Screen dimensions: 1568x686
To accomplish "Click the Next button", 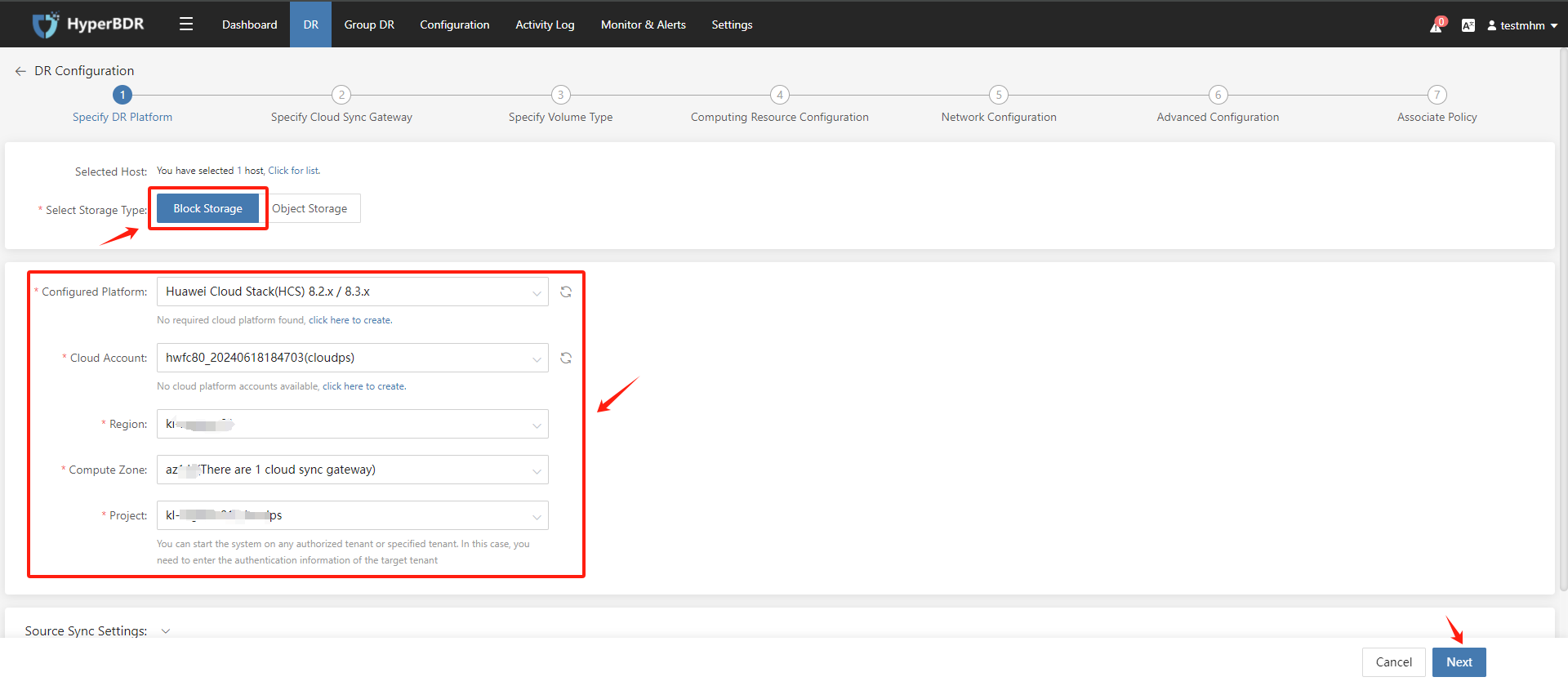I will click(x=1459, y=662).
